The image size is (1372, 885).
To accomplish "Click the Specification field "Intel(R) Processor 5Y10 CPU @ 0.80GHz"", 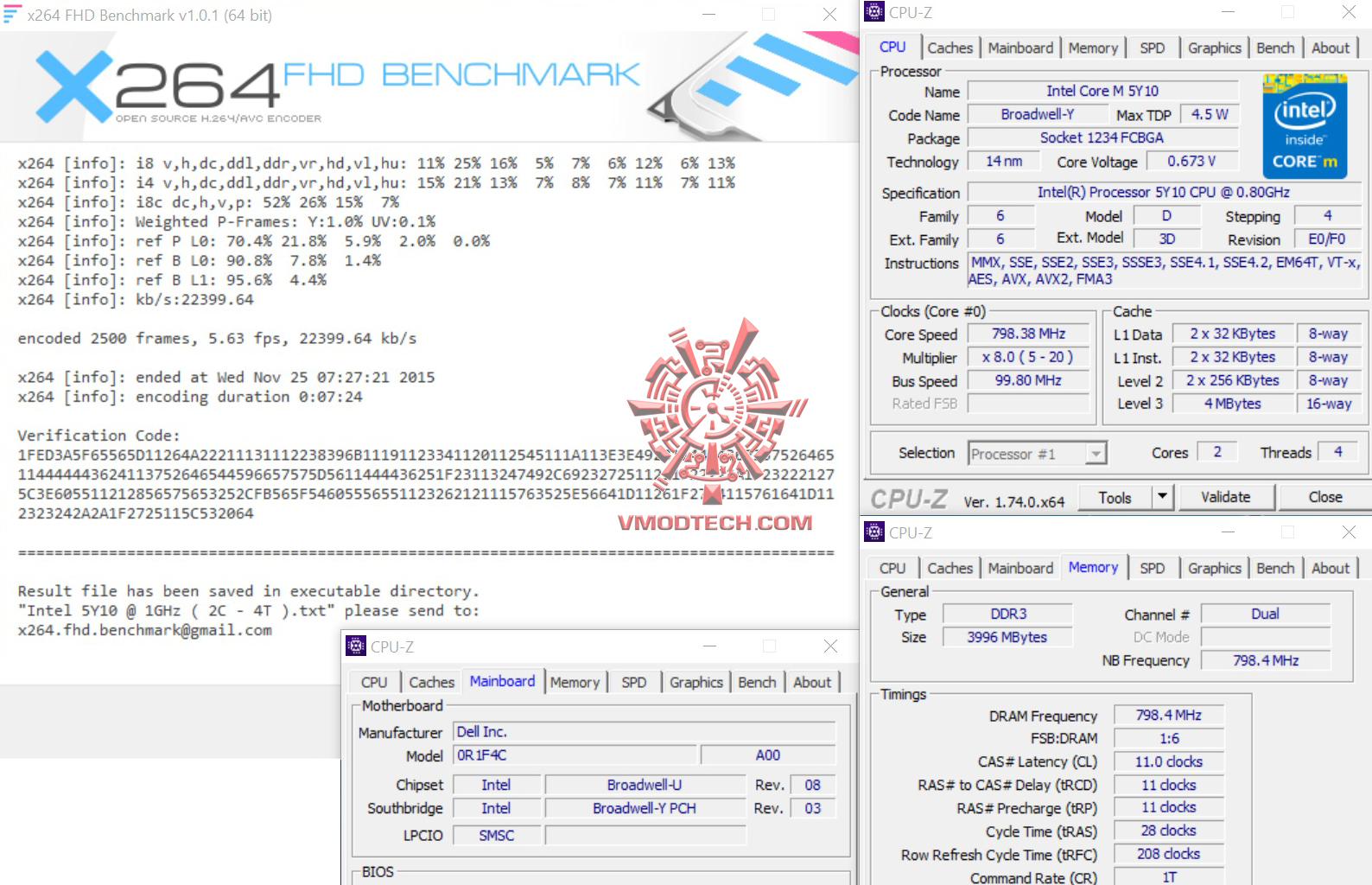I will coord(1164,192).
